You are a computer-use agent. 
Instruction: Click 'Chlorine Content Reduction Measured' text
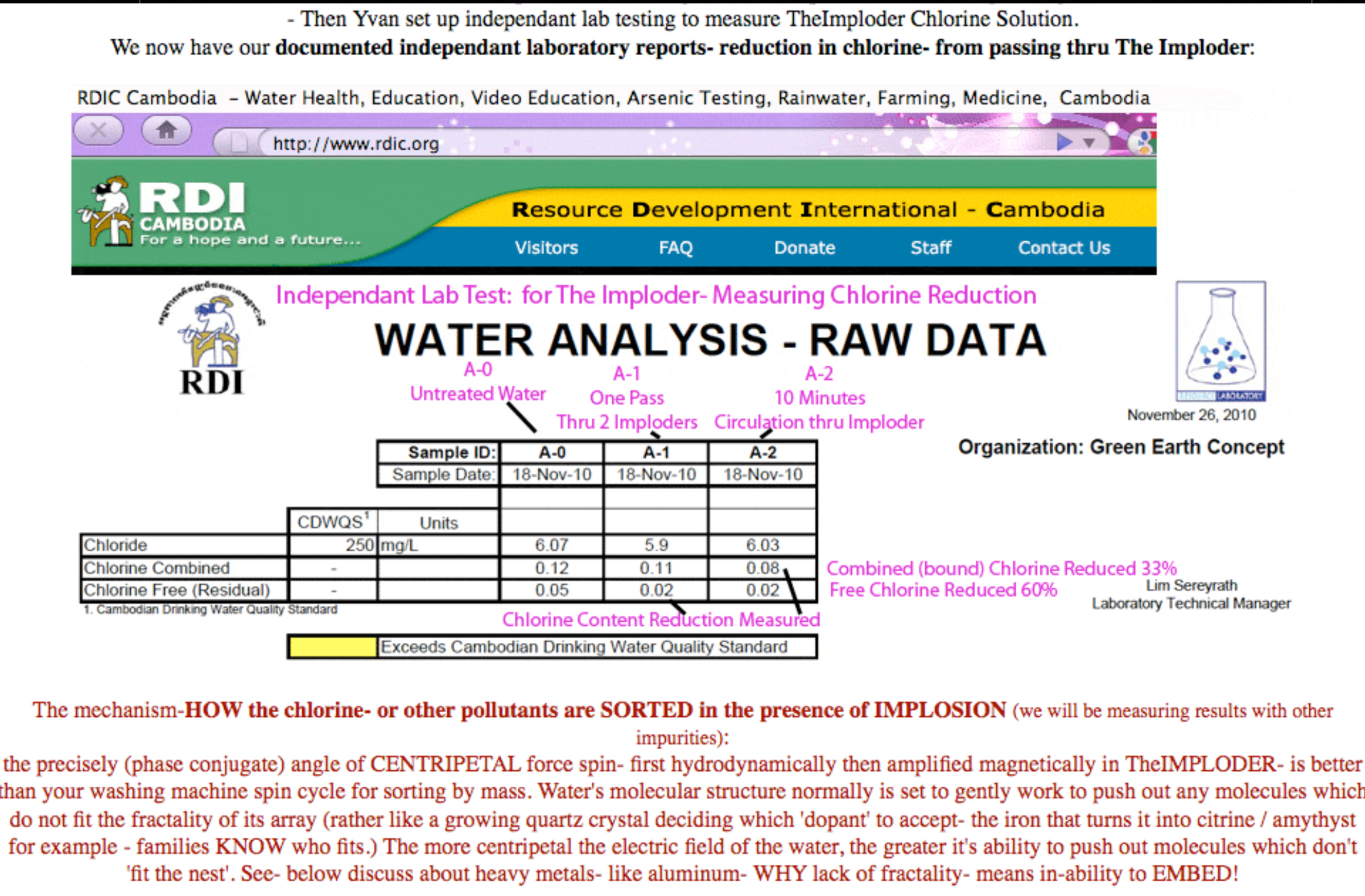pos(661,620)
